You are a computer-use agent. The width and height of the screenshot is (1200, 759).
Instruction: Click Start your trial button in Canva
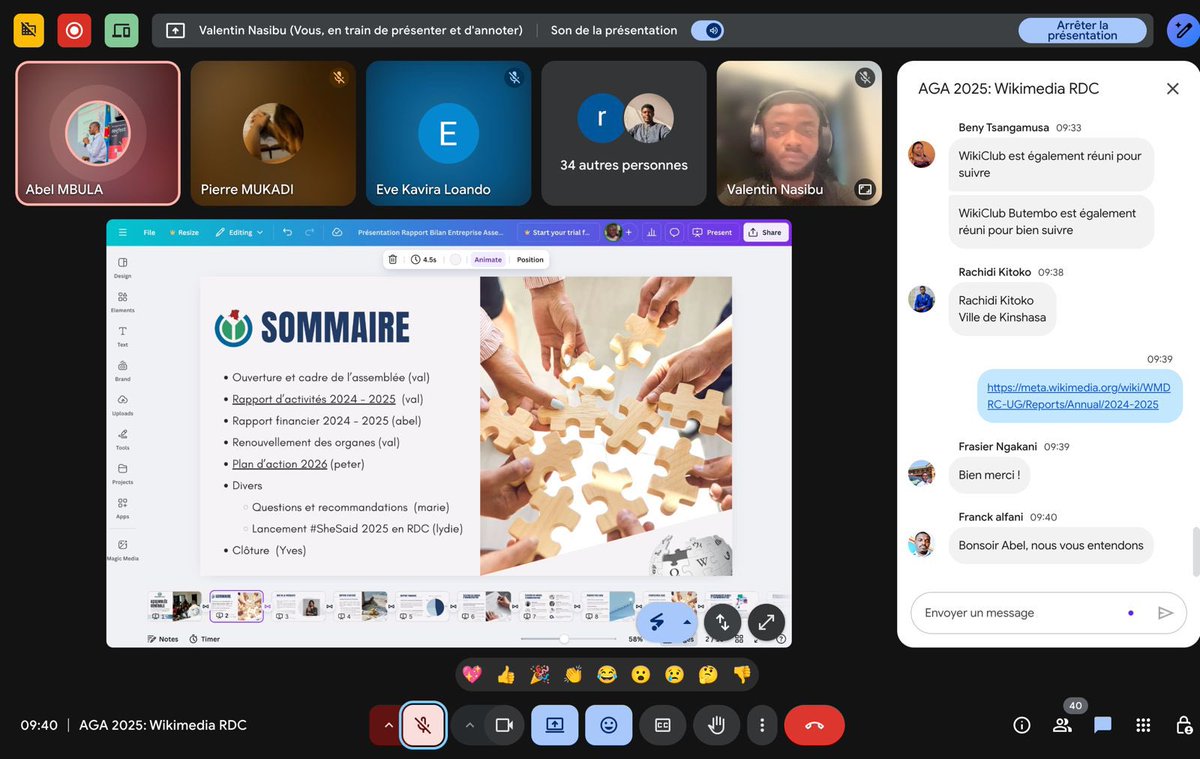click(x=557, y=232)
